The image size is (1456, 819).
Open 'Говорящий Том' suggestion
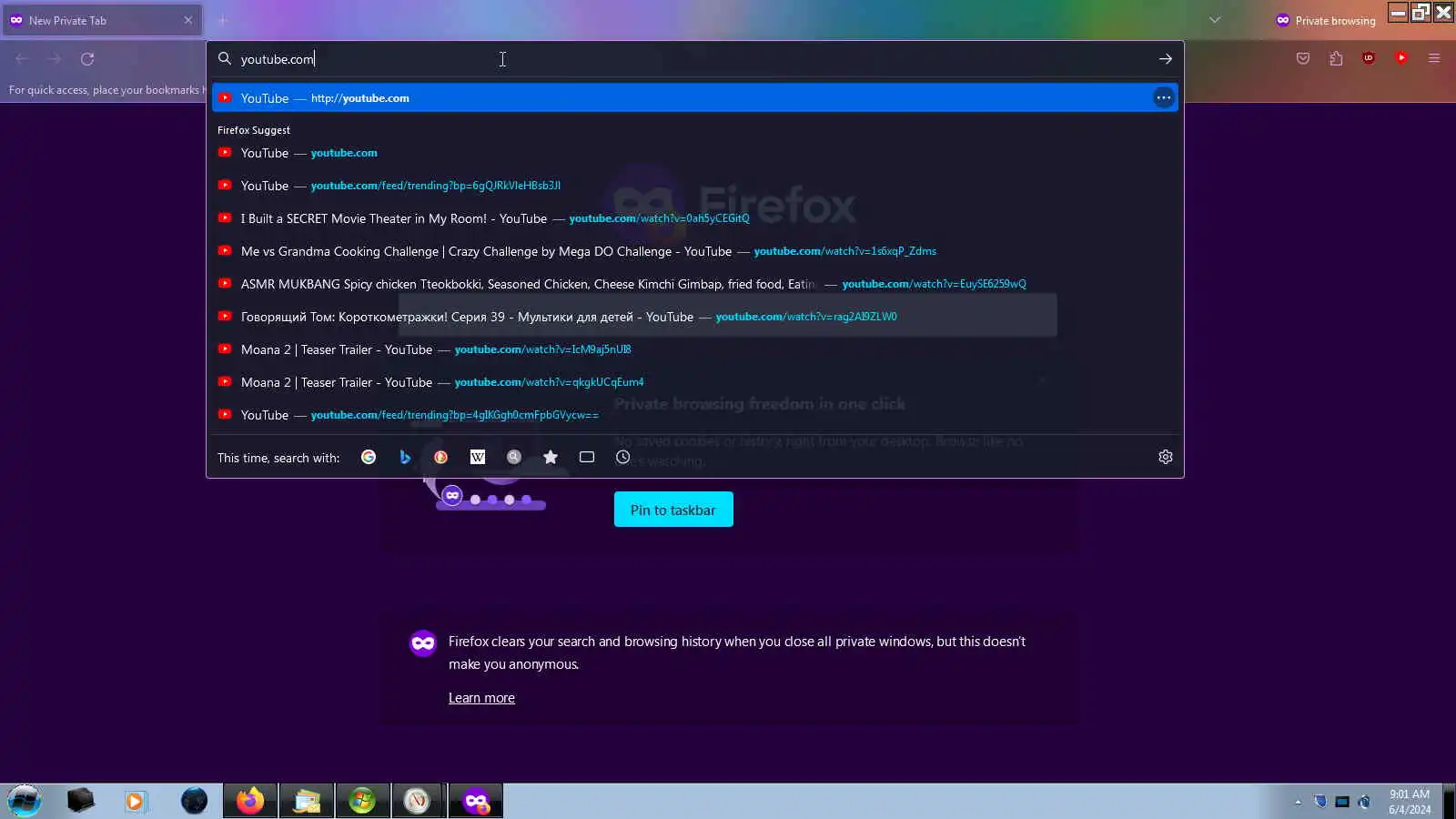tap(695, 317)
